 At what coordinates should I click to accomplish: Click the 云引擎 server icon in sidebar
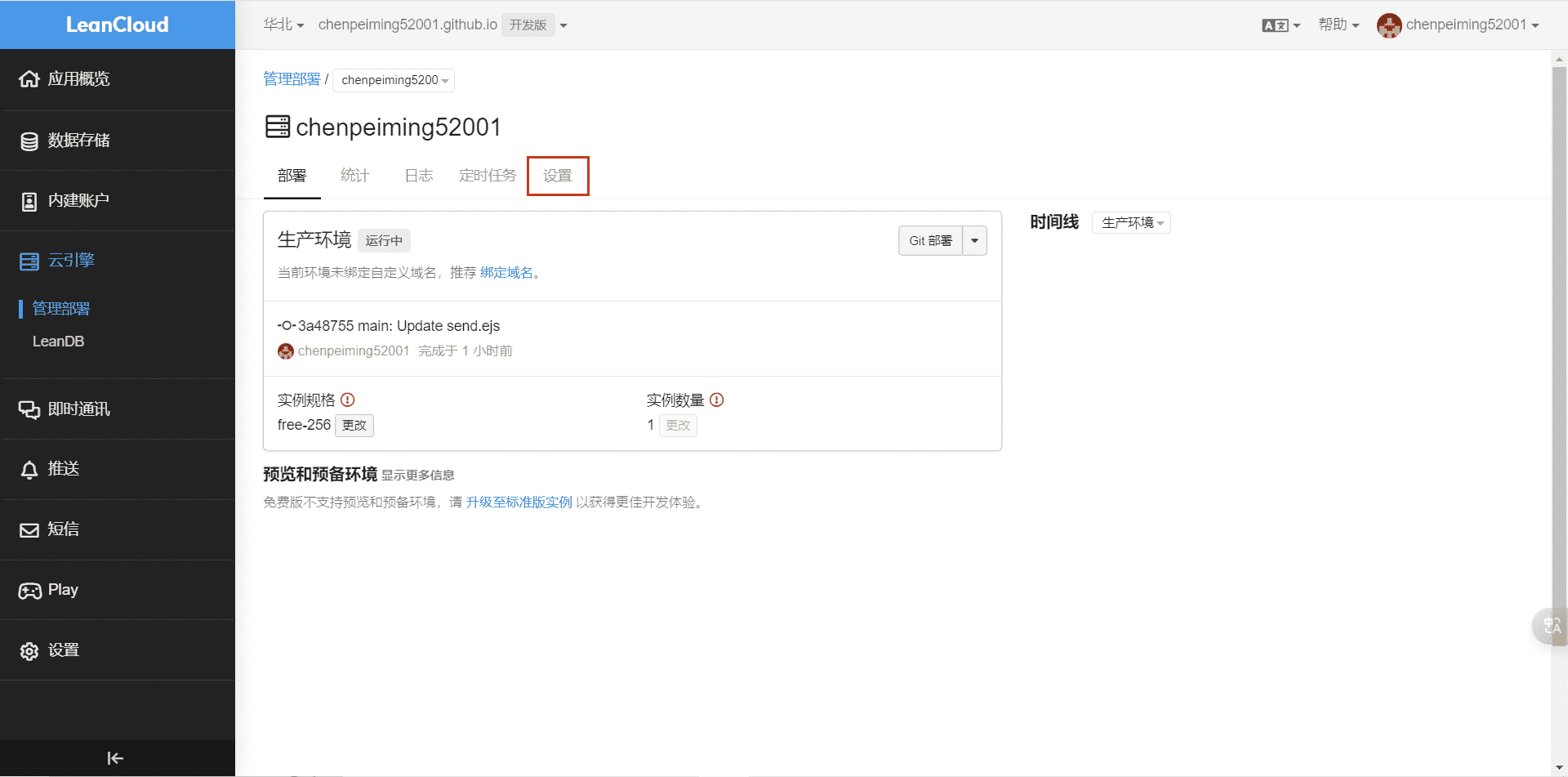click(x=29, y=261)
